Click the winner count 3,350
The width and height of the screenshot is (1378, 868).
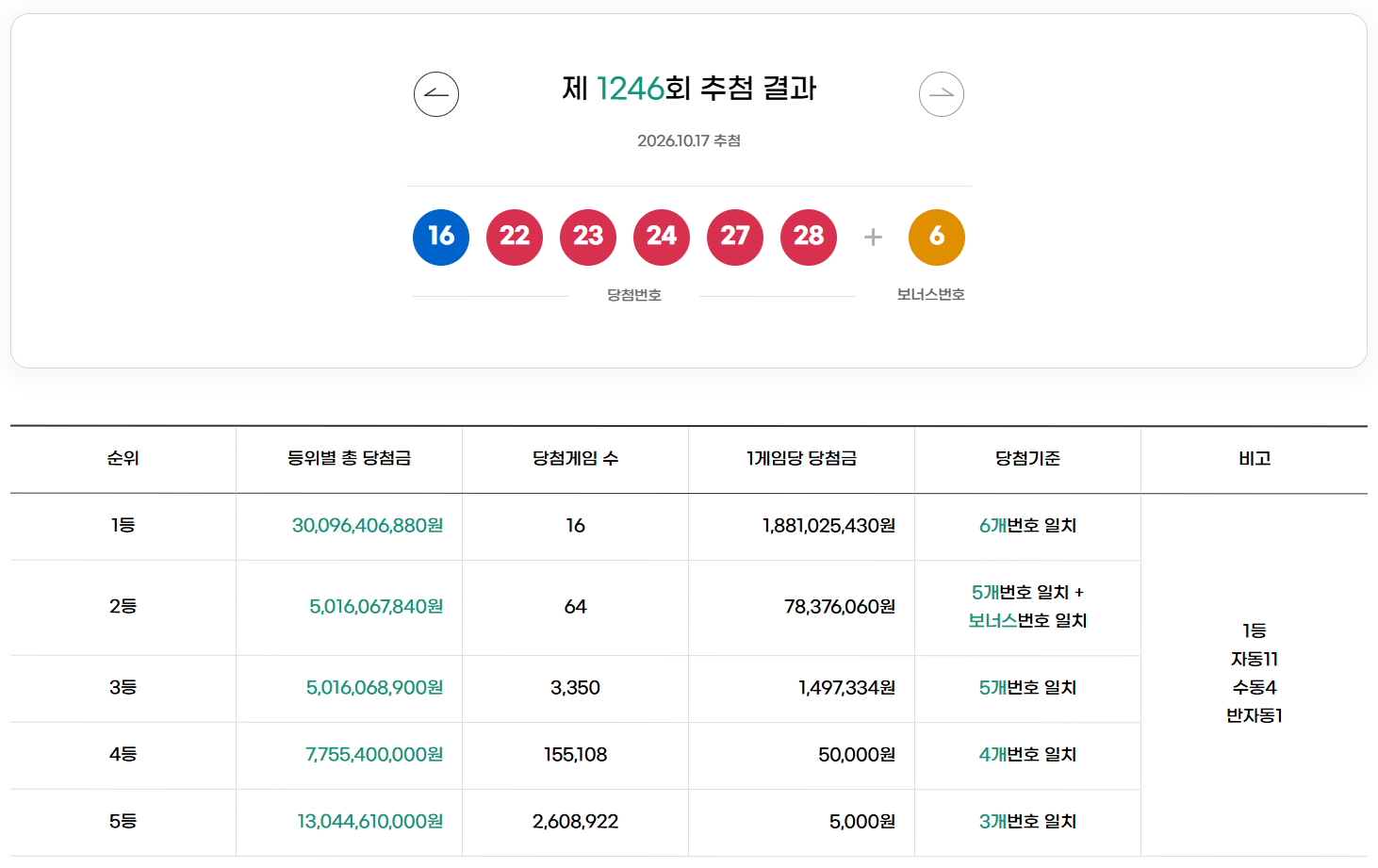coord(576,687)
